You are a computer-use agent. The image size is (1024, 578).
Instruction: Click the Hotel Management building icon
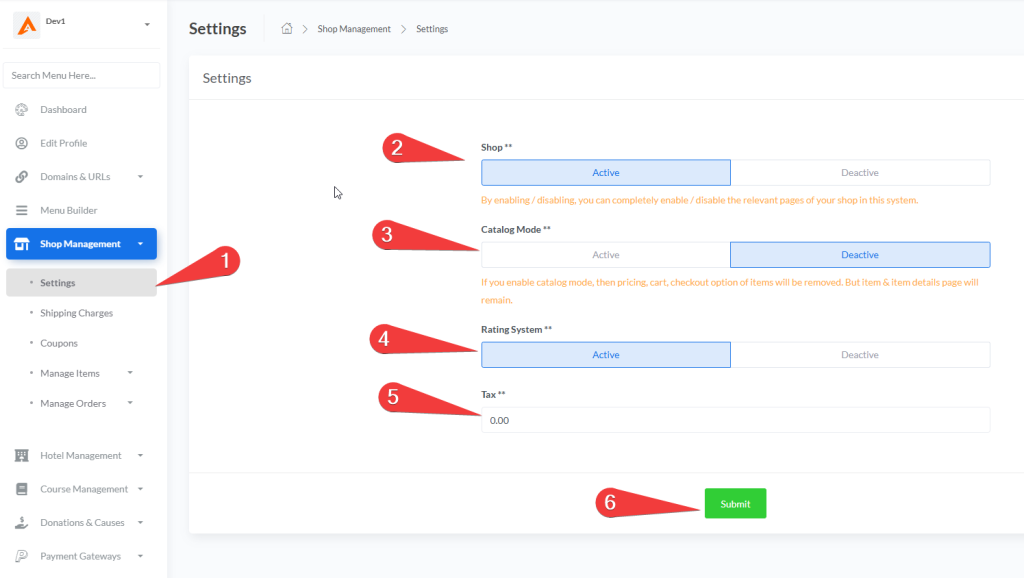click(x=21, y=456)
